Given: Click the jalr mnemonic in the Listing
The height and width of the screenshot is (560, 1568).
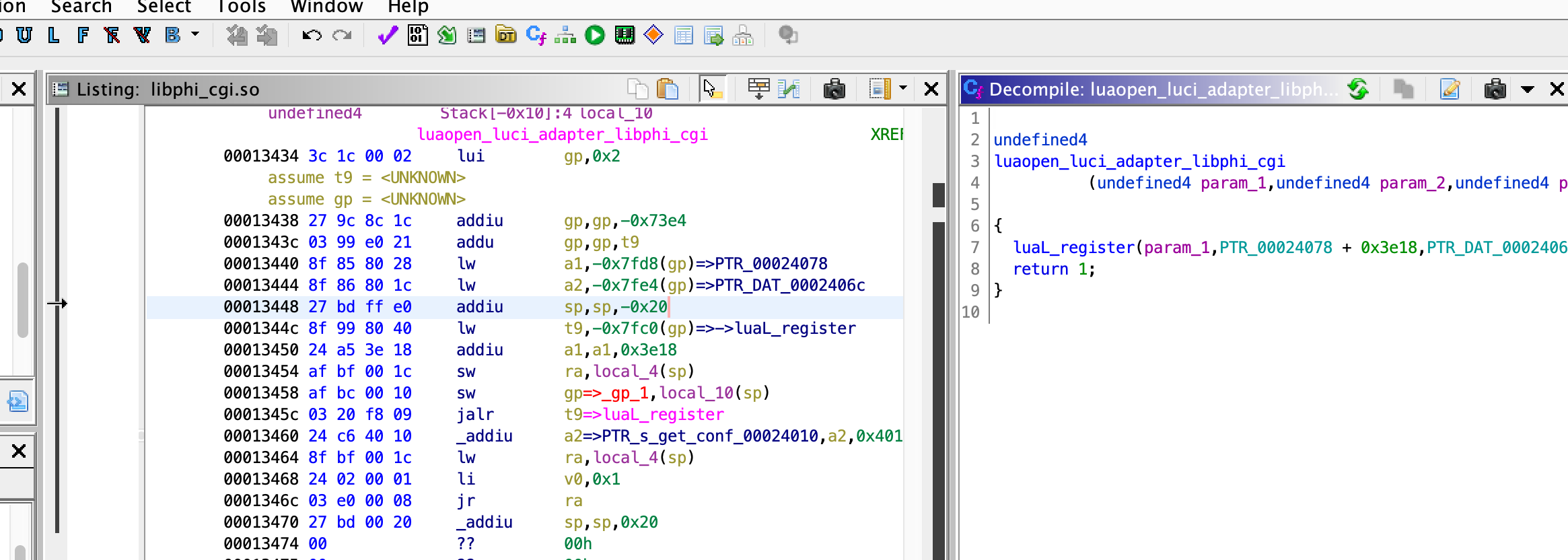Looking at the screenshot, I should 475,415.
